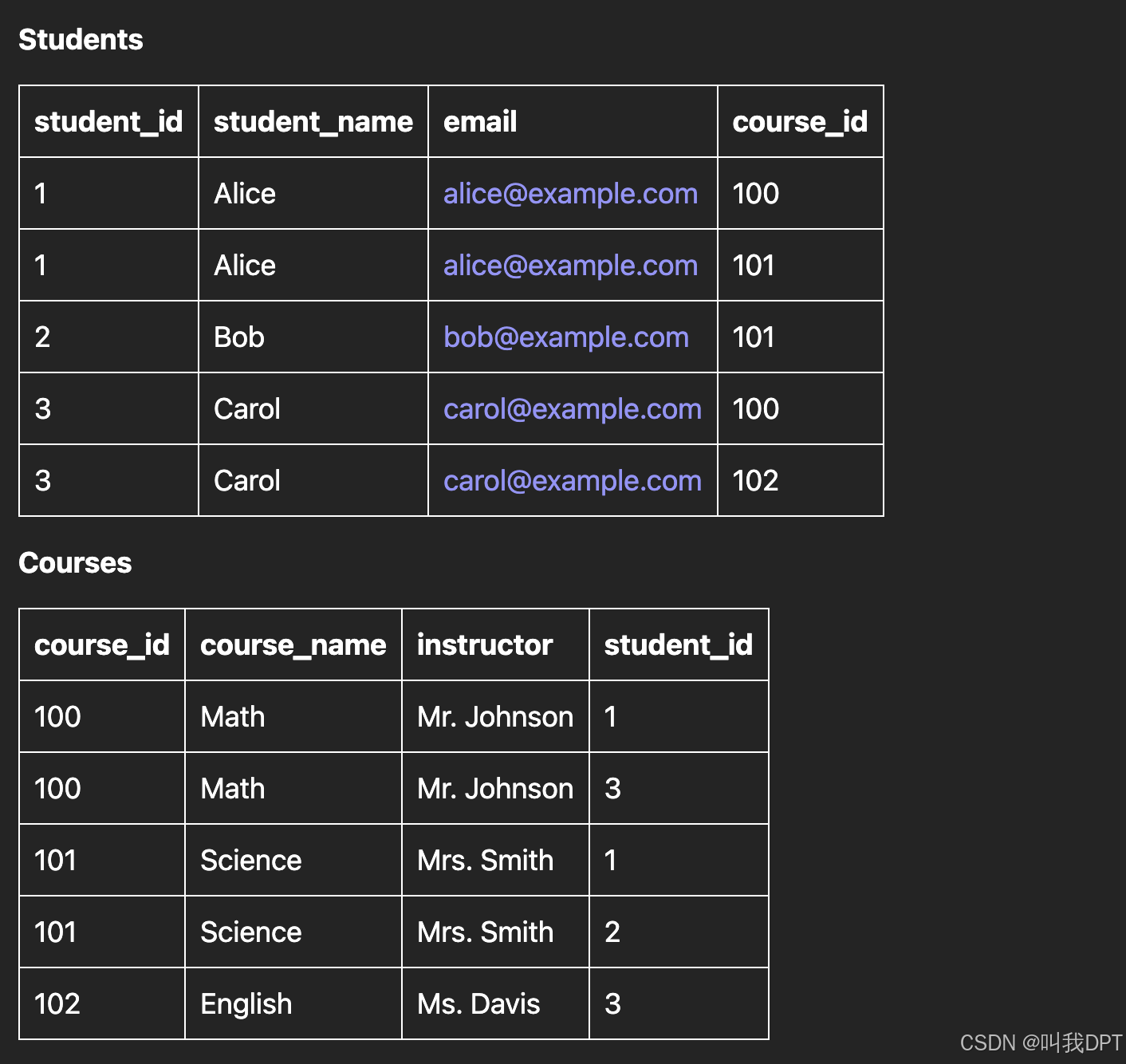
Task: Click the course_name column header
Action: point(293,645)
